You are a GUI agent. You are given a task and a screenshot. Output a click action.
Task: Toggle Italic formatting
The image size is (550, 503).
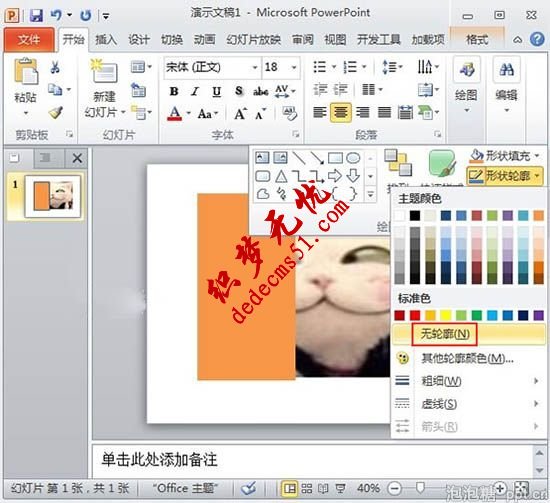point(195,91)
